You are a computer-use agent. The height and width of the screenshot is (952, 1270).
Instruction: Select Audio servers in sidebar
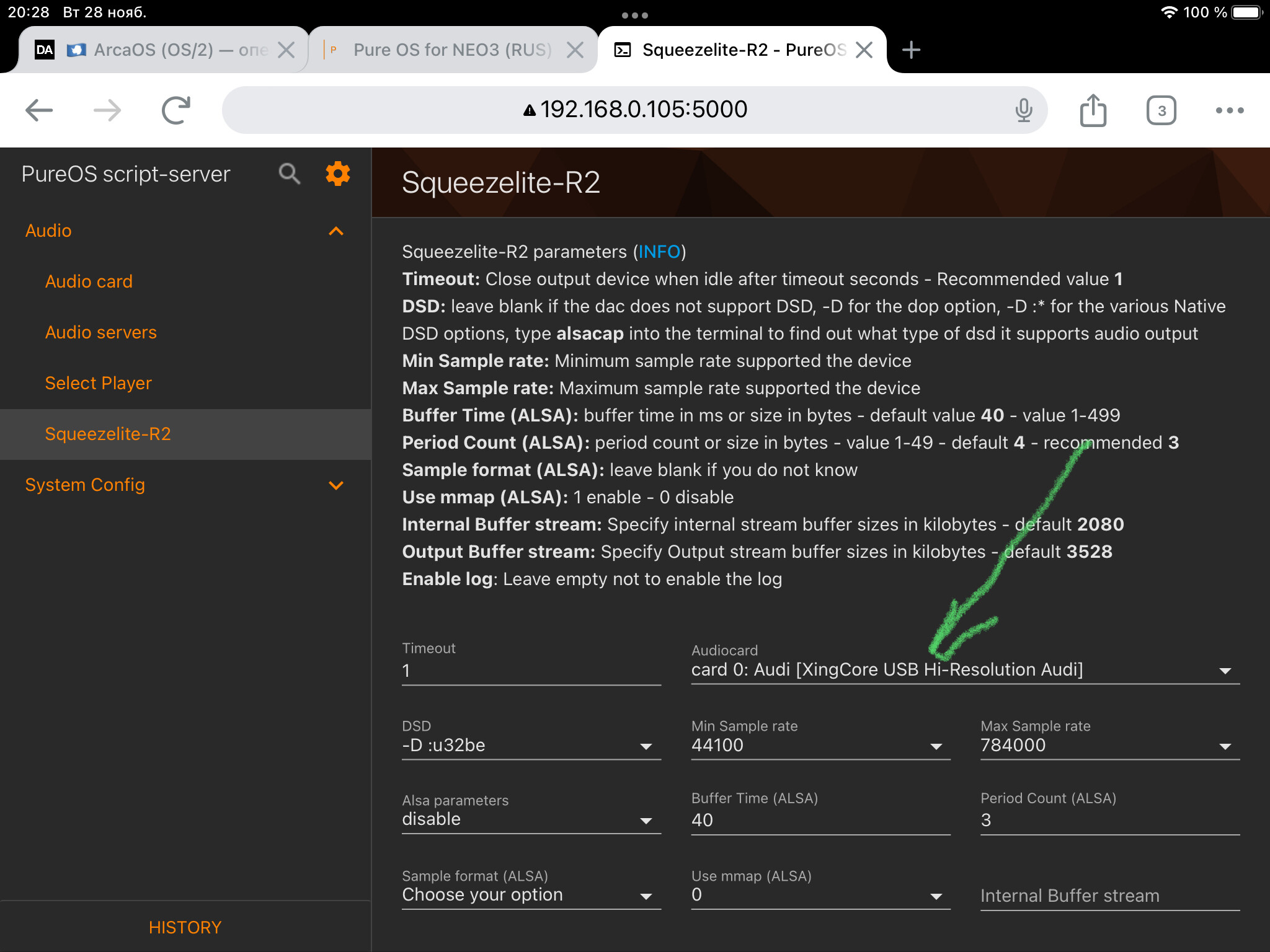click(101, 333)
